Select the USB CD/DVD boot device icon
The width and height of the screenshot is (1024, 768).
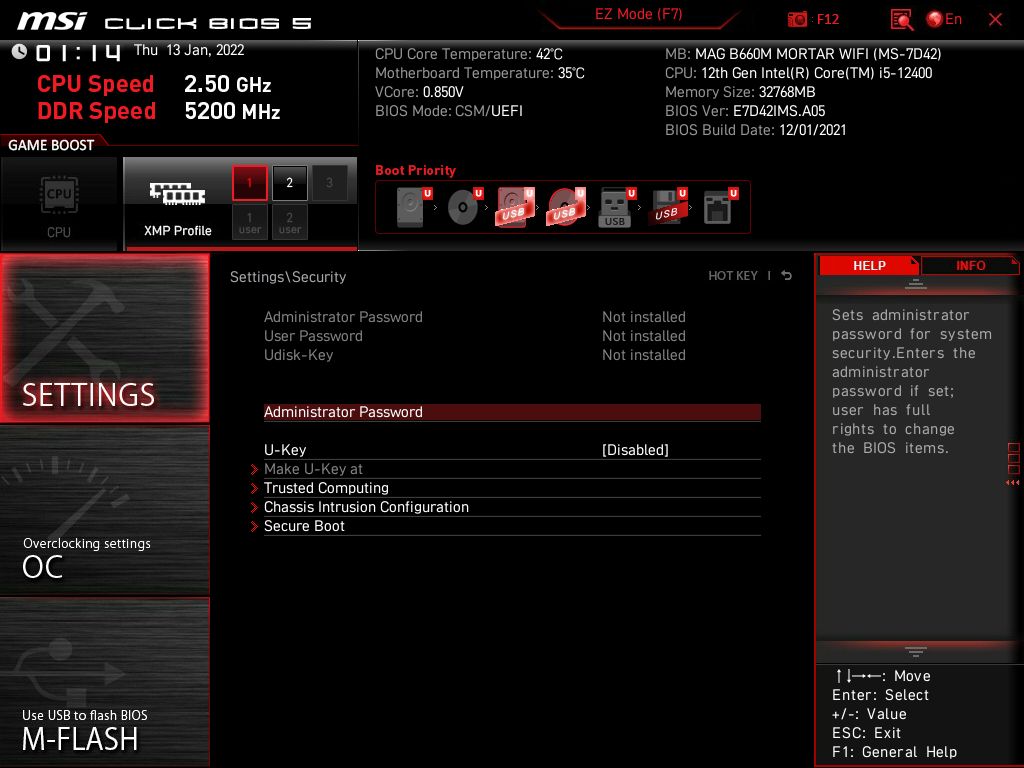(x=566, y=207)
